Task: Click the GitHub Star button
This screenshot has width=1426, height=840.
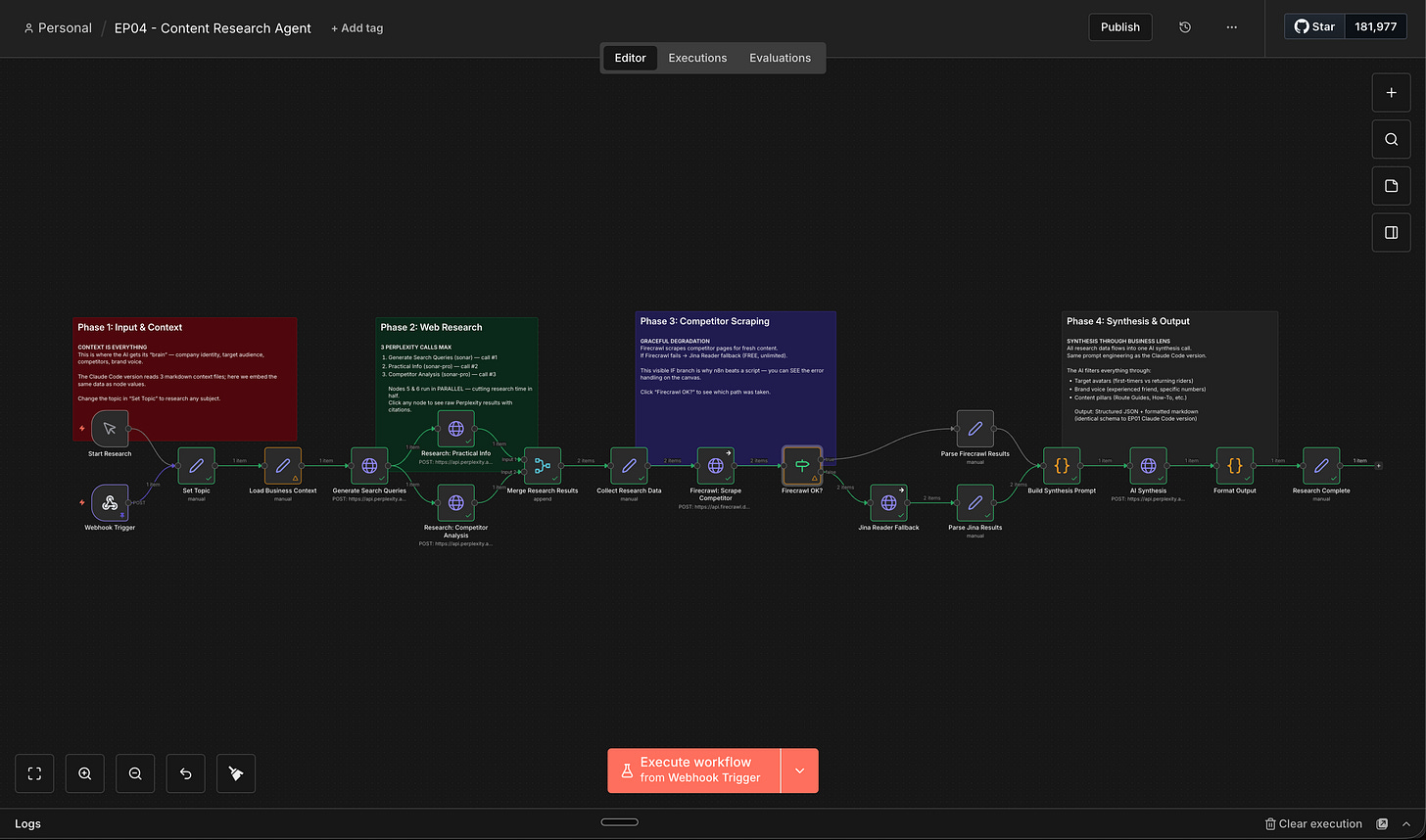Action: click(x=1314, y=26)
